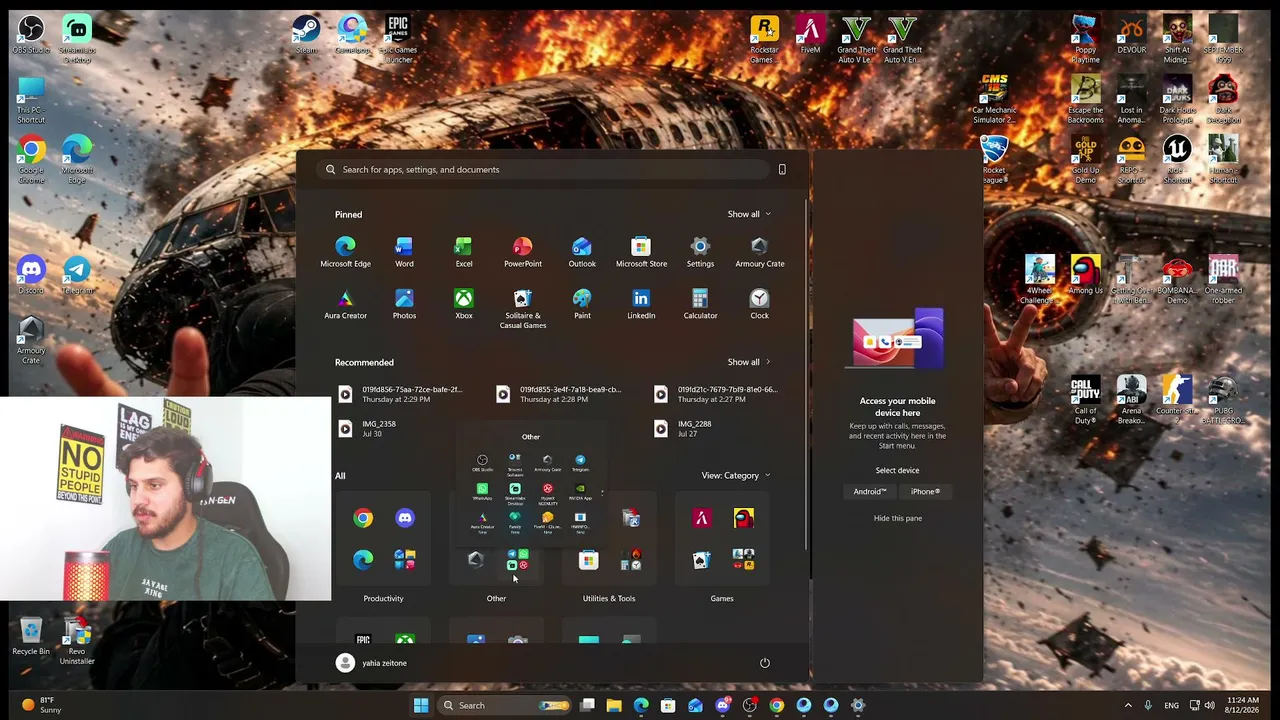Open Excel in the Start menu

(463, 252)
